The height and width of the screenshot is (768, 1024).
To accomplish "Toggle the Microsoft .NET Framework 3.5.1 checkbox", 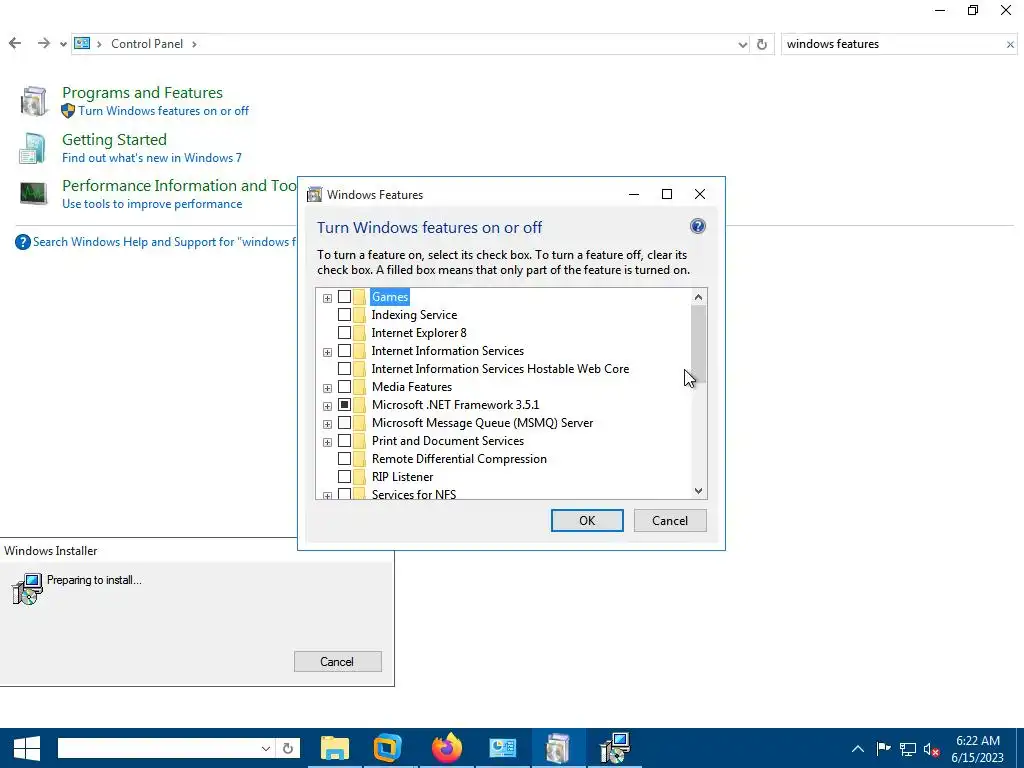I will [x=344, y=405].
